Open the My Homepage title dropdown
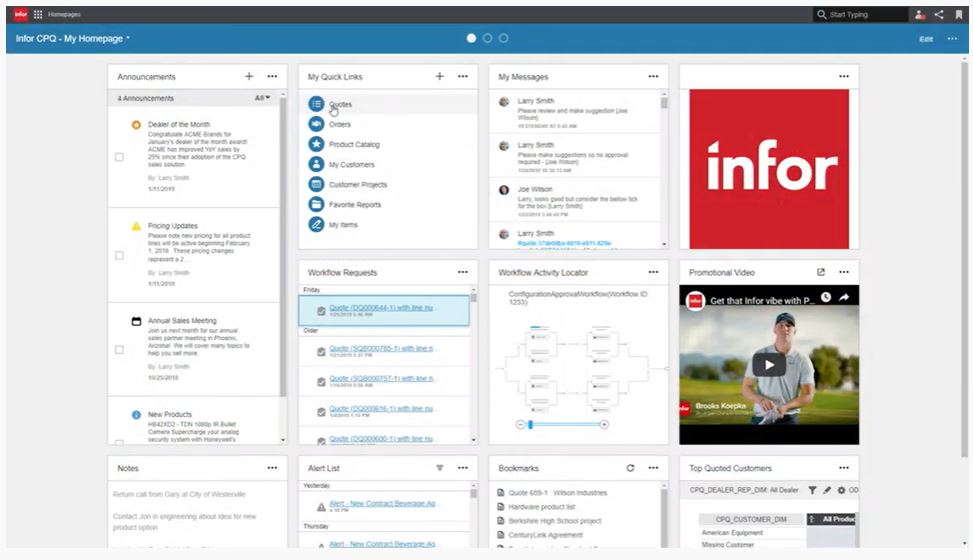Image resolution: width=973 pixels, height=560 pixels. 73,38
